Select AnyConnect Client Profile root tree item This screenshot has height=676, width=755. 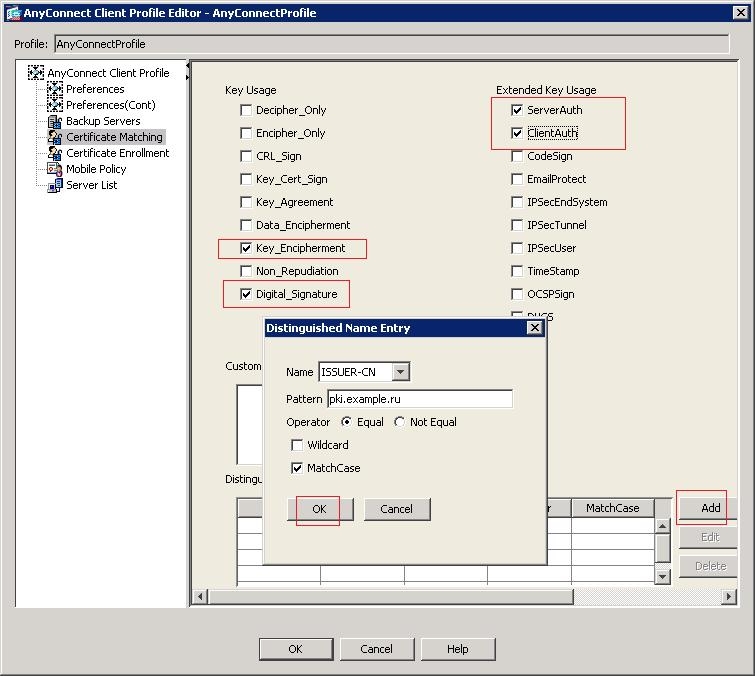point(108,73)
